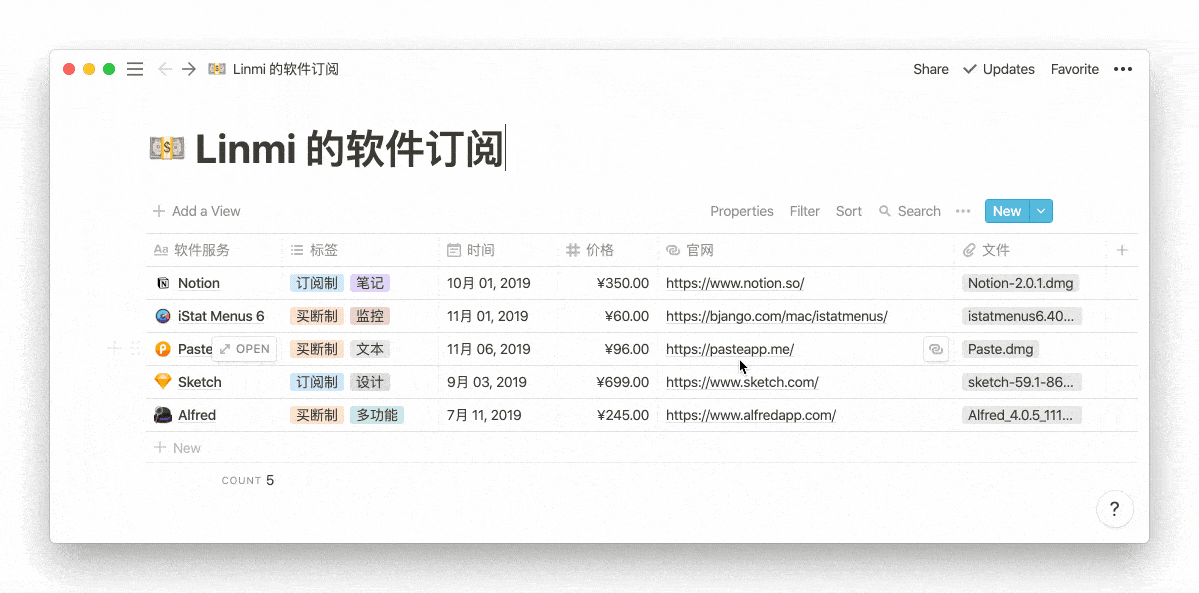The image size is (1199, 593).
Task: Click the Notion app icon in first row
Action: point(163,284)
